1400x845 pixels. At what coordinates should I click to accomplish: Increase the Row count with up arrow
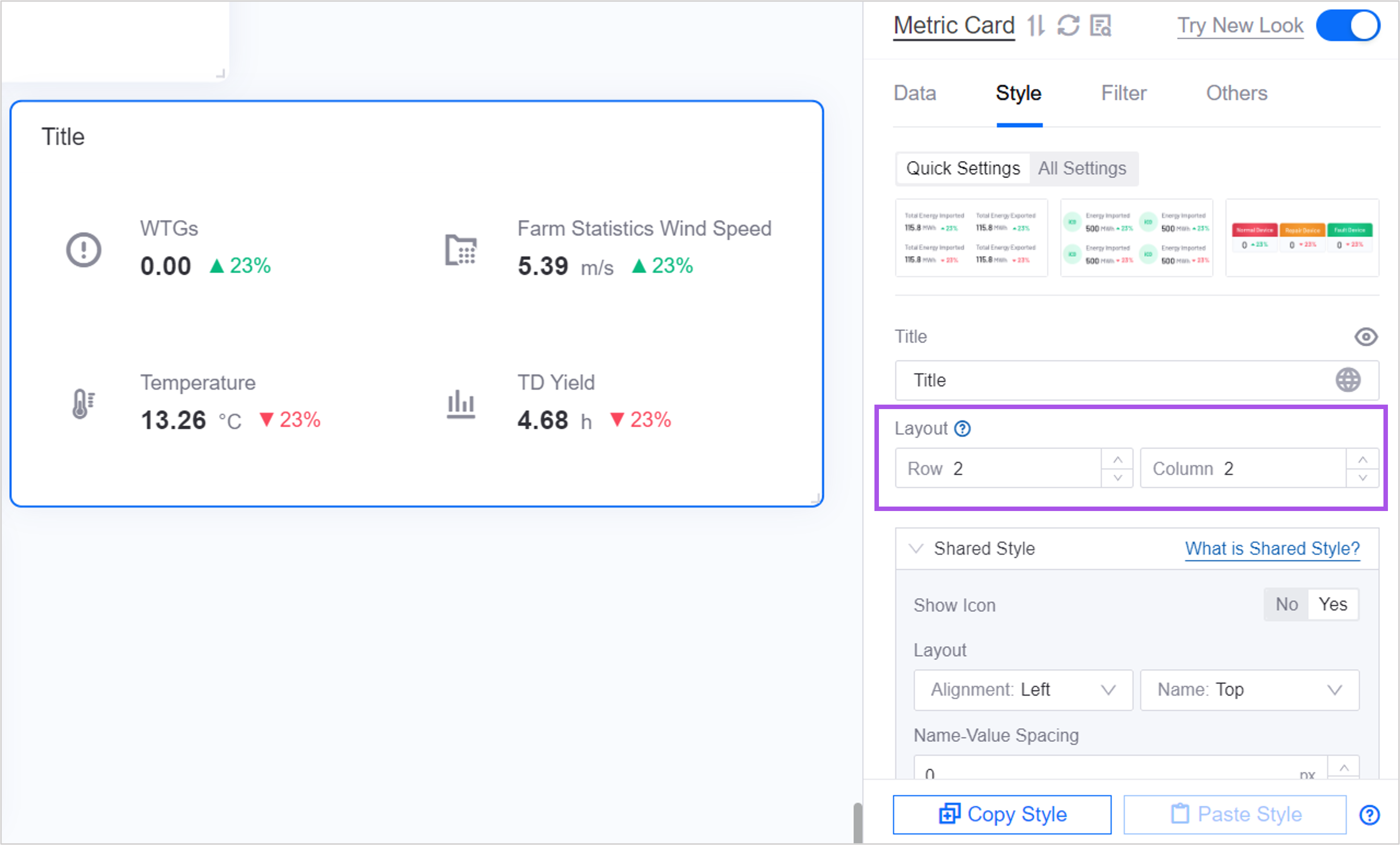(x=1117, y=459)
